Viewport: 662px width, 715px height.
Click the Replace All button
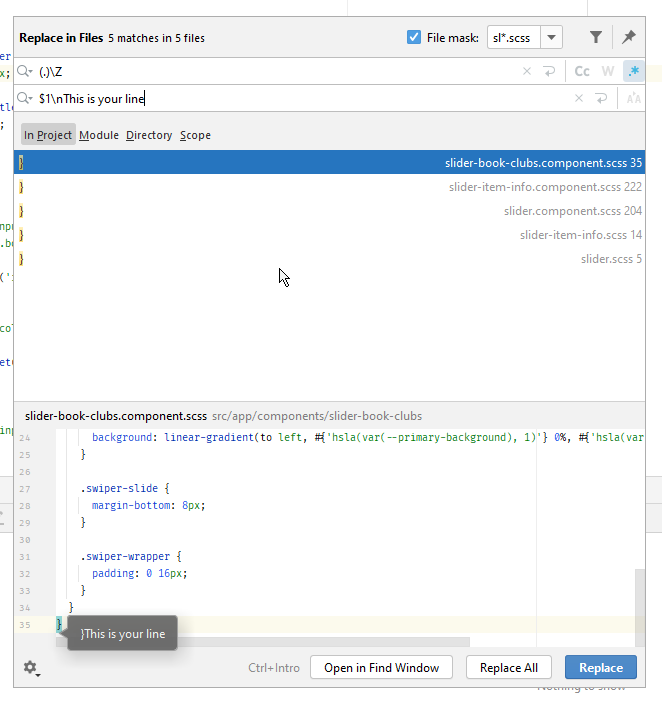tap(509, 667)
